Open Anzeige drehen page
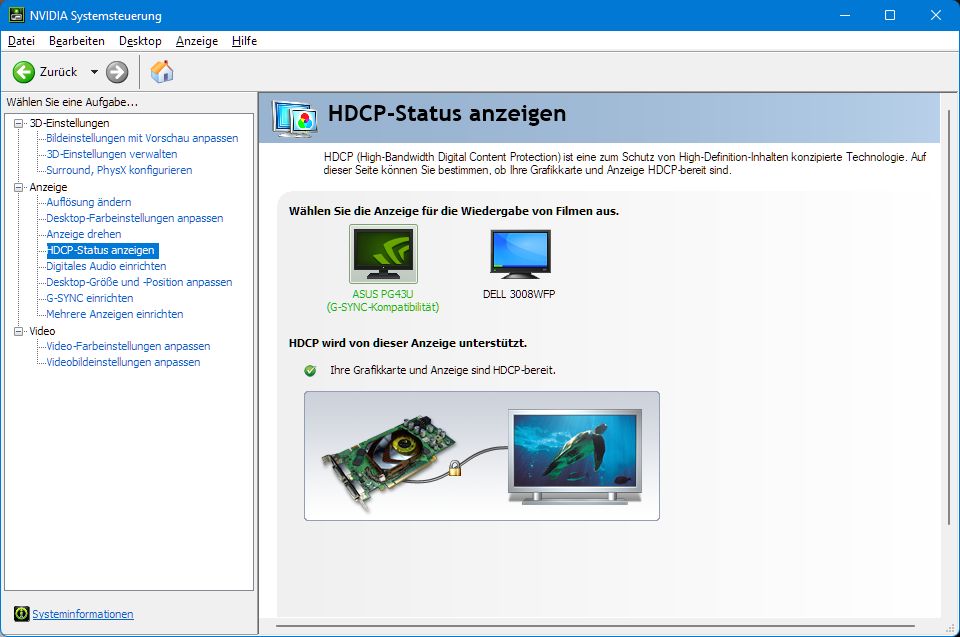This screenshot has height=637, width=960. [84, 234]
